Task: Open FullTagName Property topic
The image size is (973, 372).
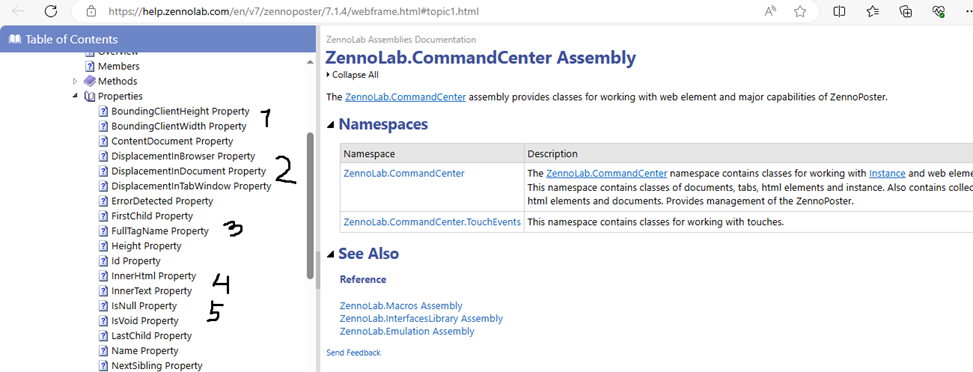Action: coord(160,231)
